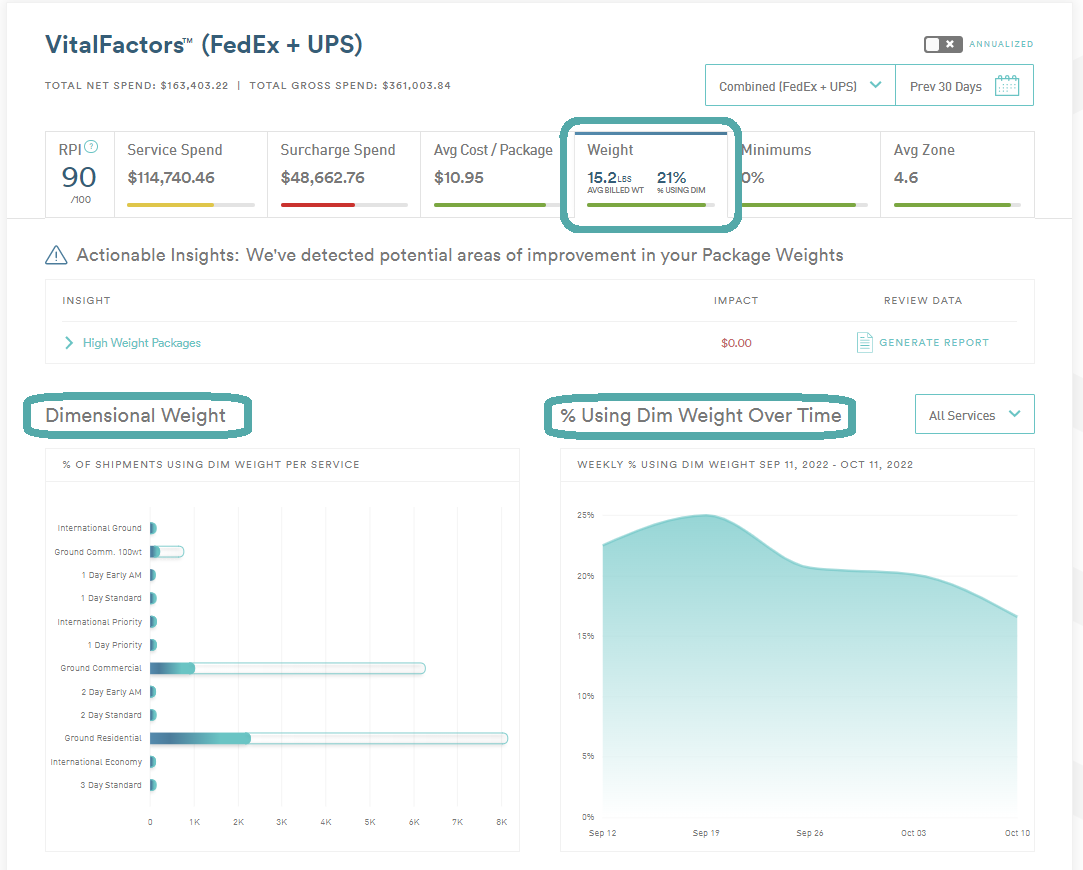Open the All Services dropdown

975,414
